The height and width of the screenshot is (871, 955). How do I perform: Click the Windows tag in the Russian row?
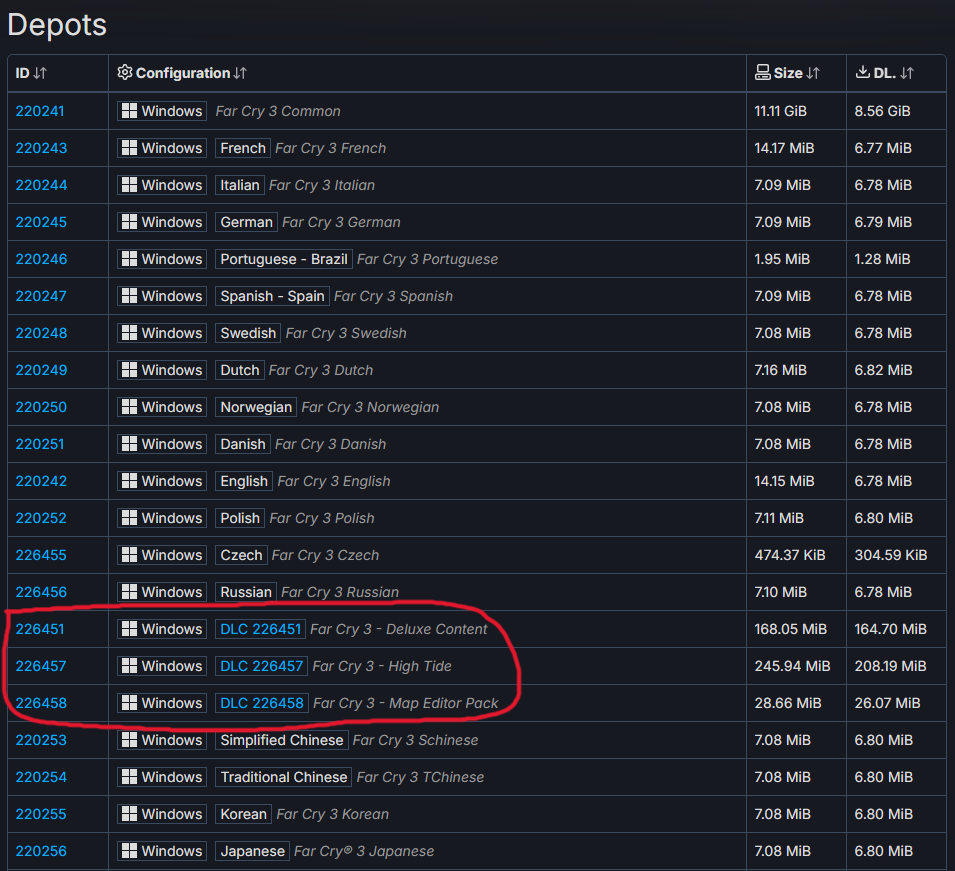click(162, 593)
